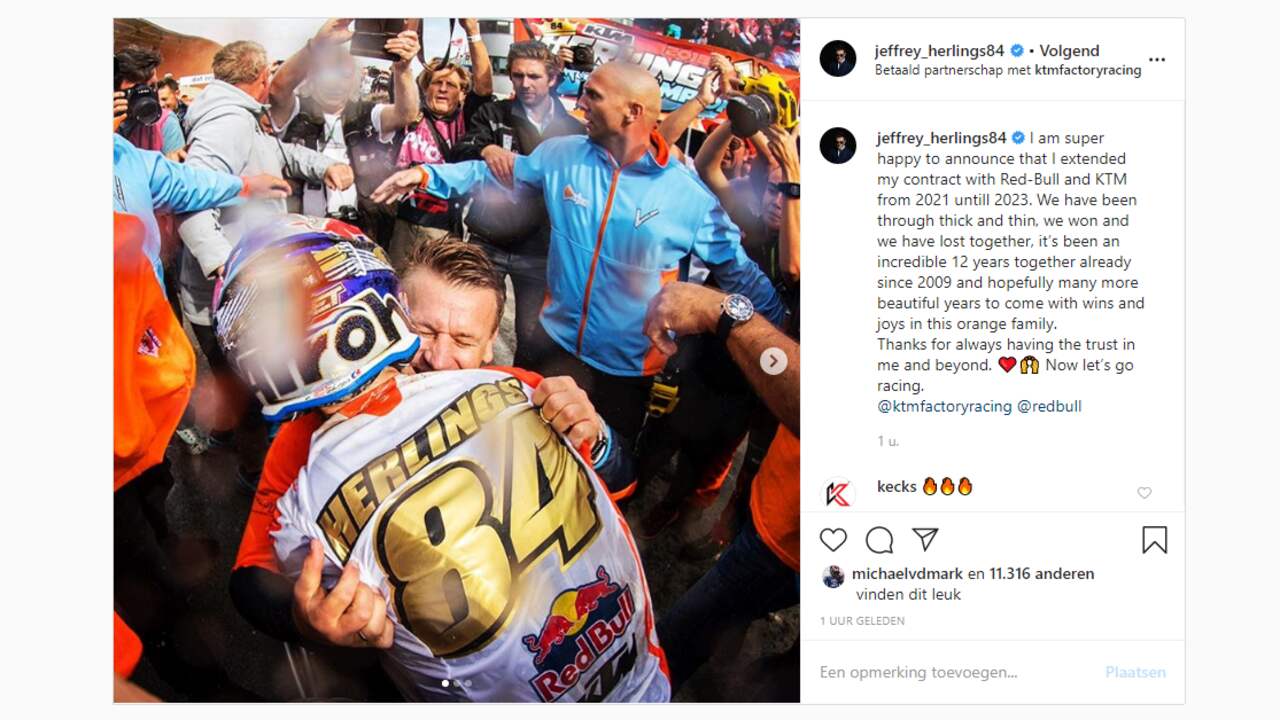This screenshot has width=1280, height=720.
Task: Go to the next photo with the arrow
Action: [x=773, y=361]
